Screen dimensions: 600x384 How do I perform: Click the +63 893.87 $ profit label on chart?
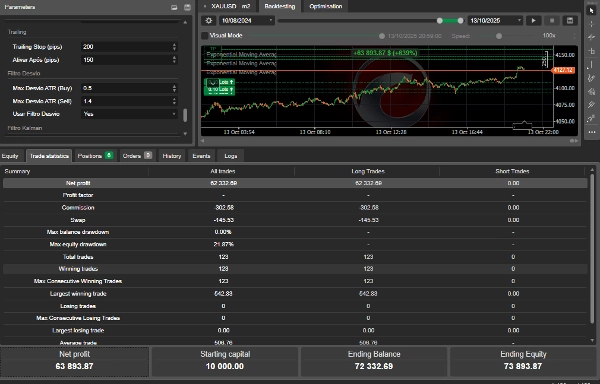pos(385,53)
